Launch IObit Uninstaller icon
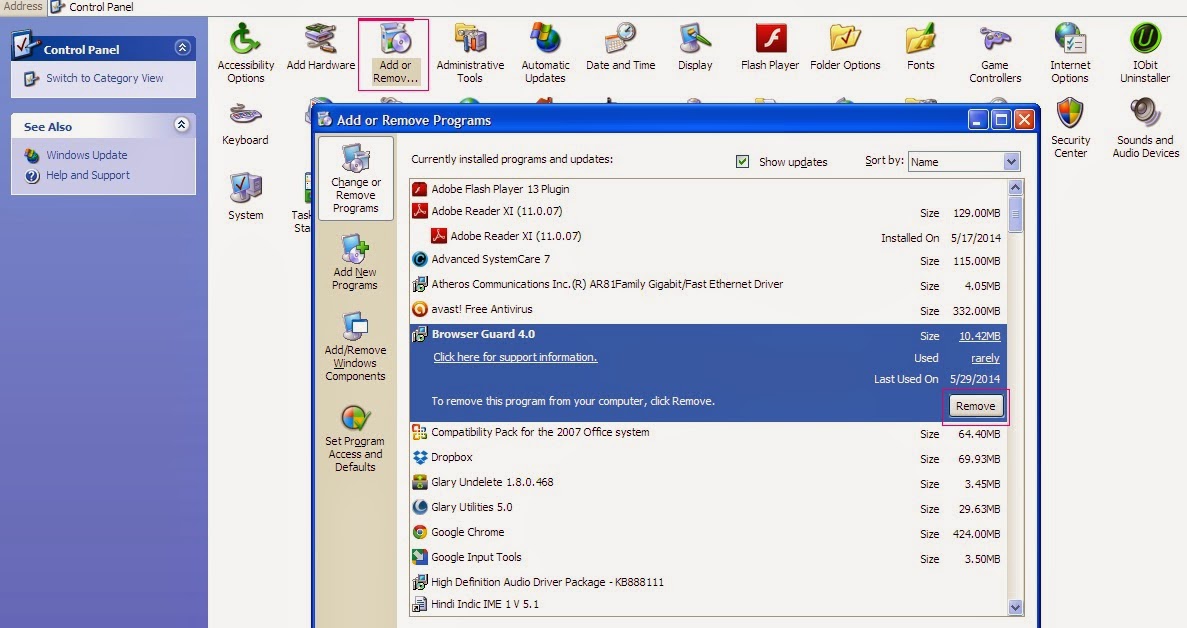Image resolution: width=1187 pixels, height=628 pixels. pos(1145,53)
